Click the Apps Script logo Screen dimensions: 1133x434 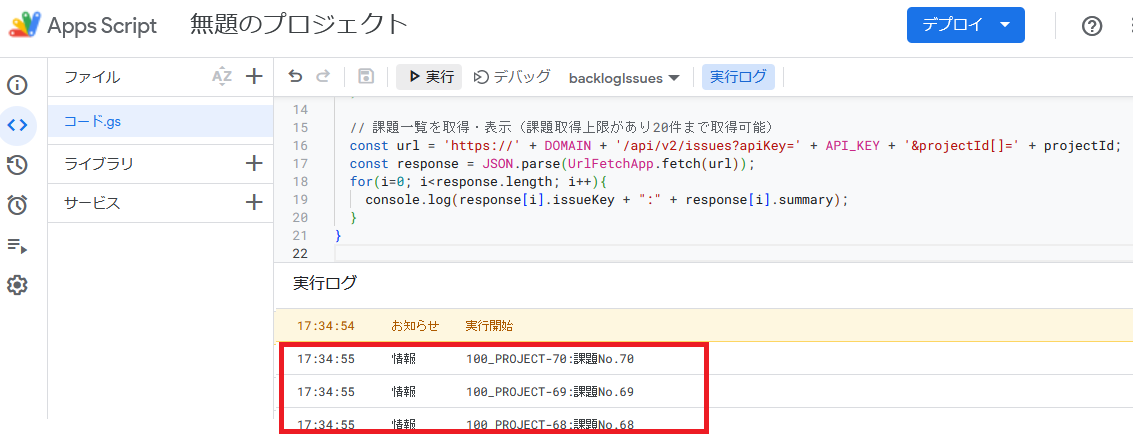(x=25, y=26)
